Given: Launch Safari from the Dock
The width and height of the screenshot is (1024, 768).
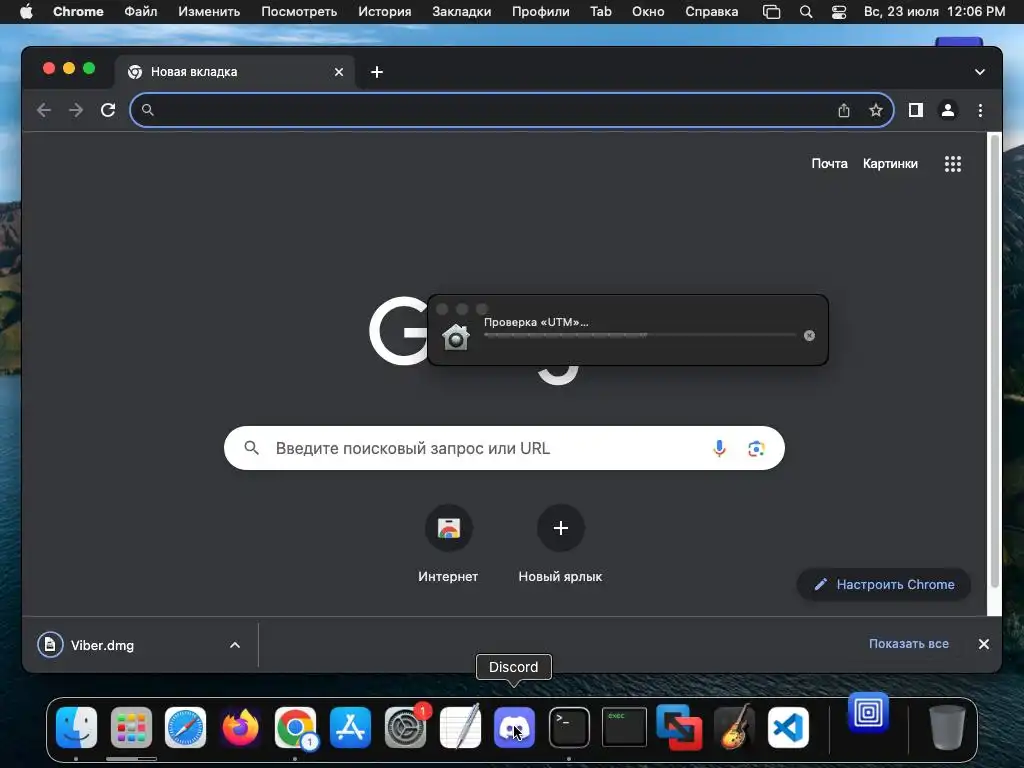Looking at the screenshot, I should [x=185, y=728].
